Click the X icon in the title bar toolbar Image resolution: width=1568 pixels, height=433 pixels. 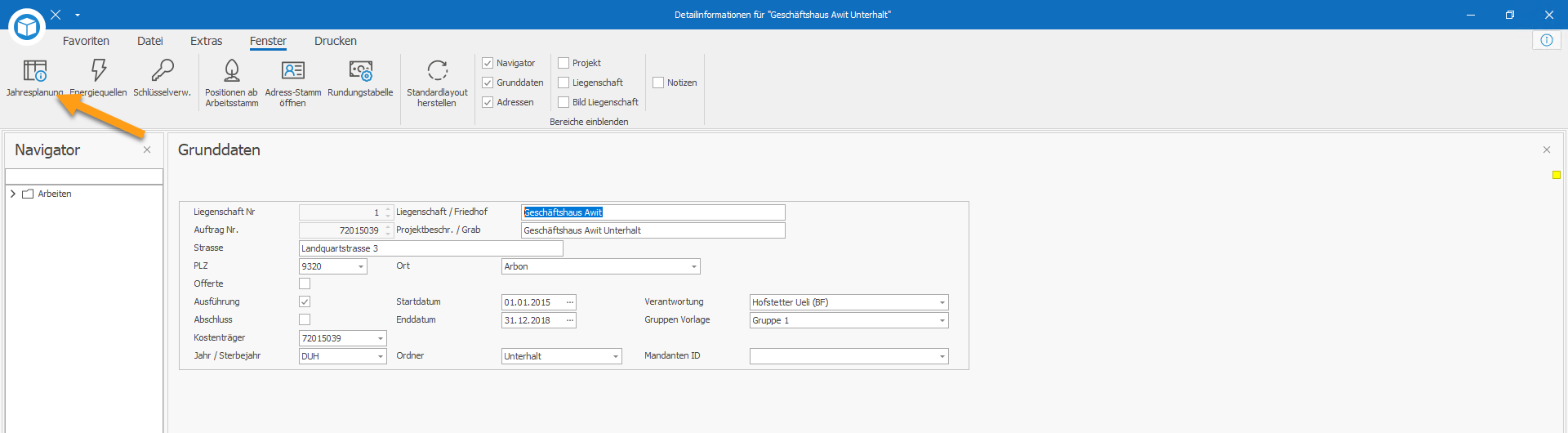point(56,15)
